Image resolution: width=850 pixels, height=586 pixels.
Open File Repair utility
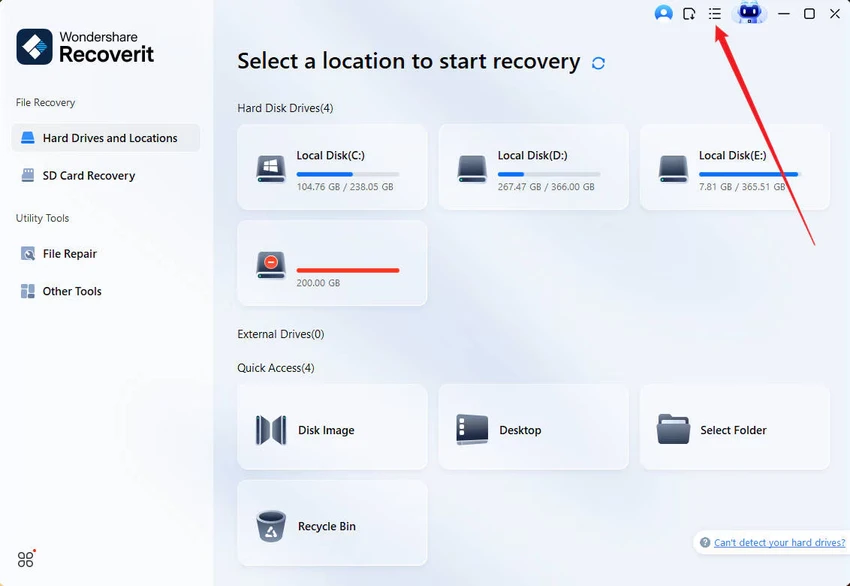click(x=106, y=253)
